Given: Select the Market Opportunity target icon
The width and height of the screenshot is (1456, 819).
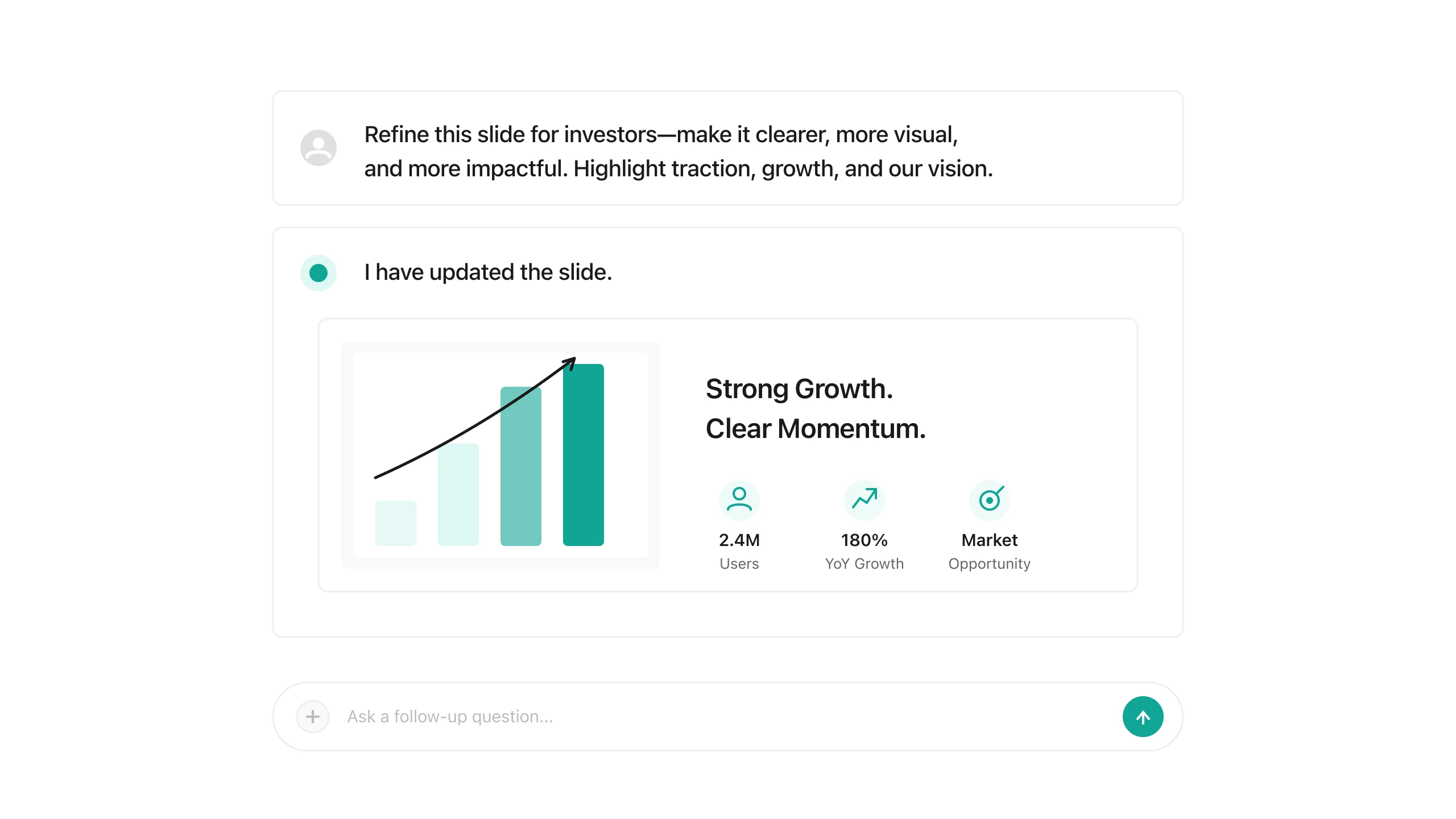Looking at the screenshot, I should point(990,500).
